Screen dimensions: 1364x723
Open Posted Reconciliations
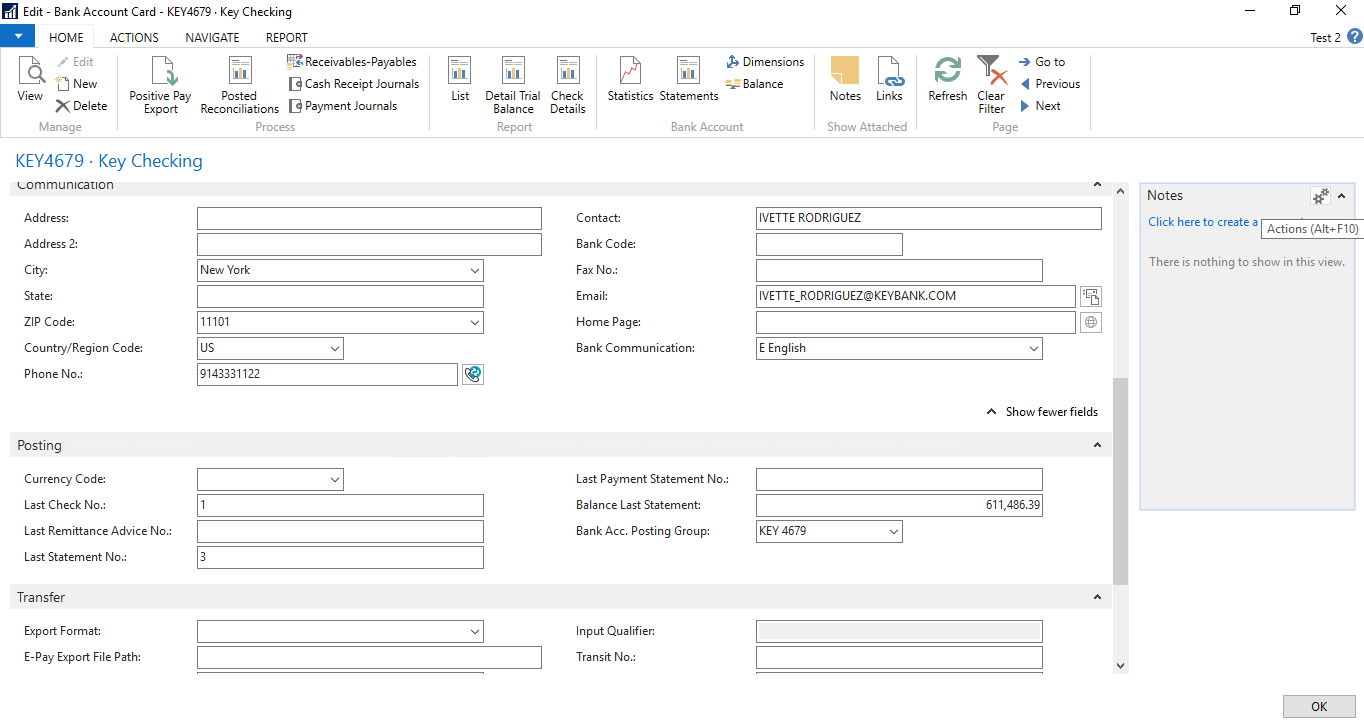[239, 85]
